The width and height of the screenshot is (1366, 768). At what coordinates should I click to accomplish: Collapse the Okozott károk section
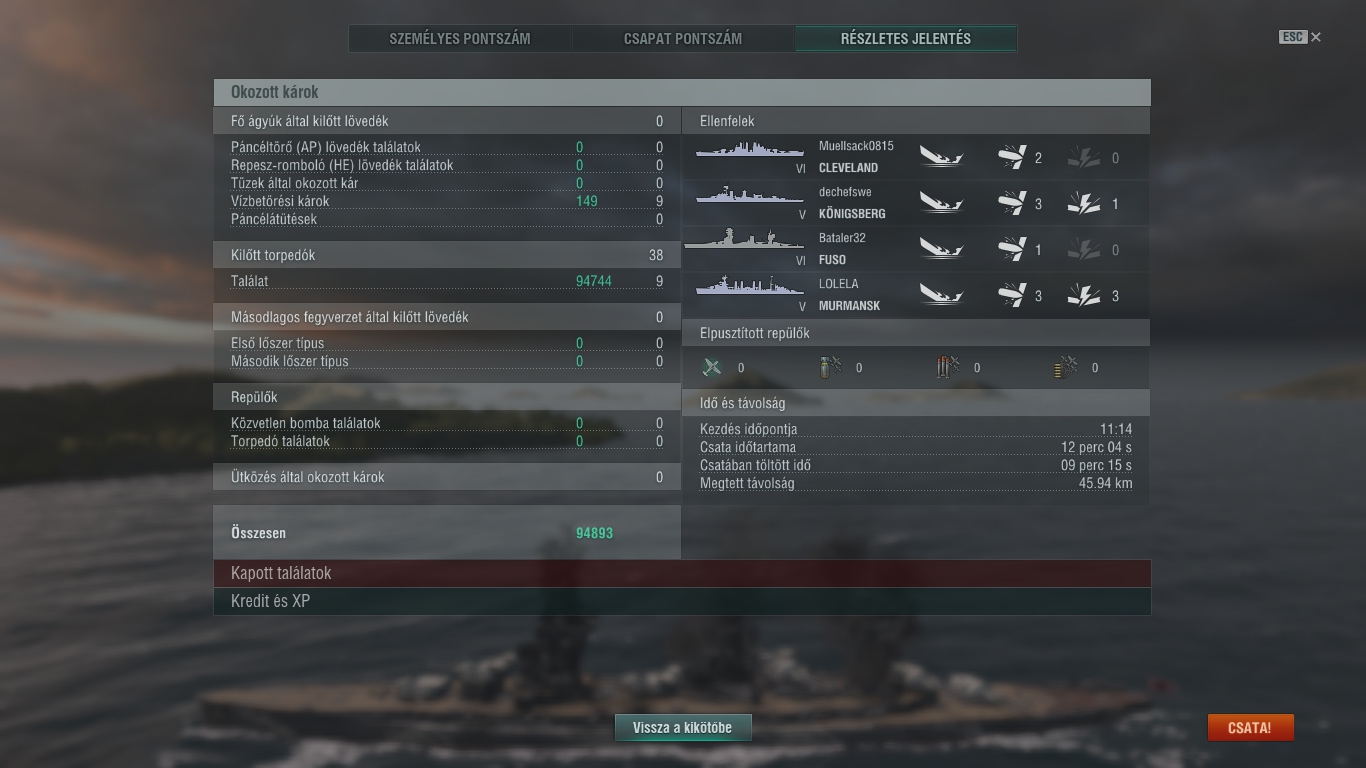(x=682, y=92)
